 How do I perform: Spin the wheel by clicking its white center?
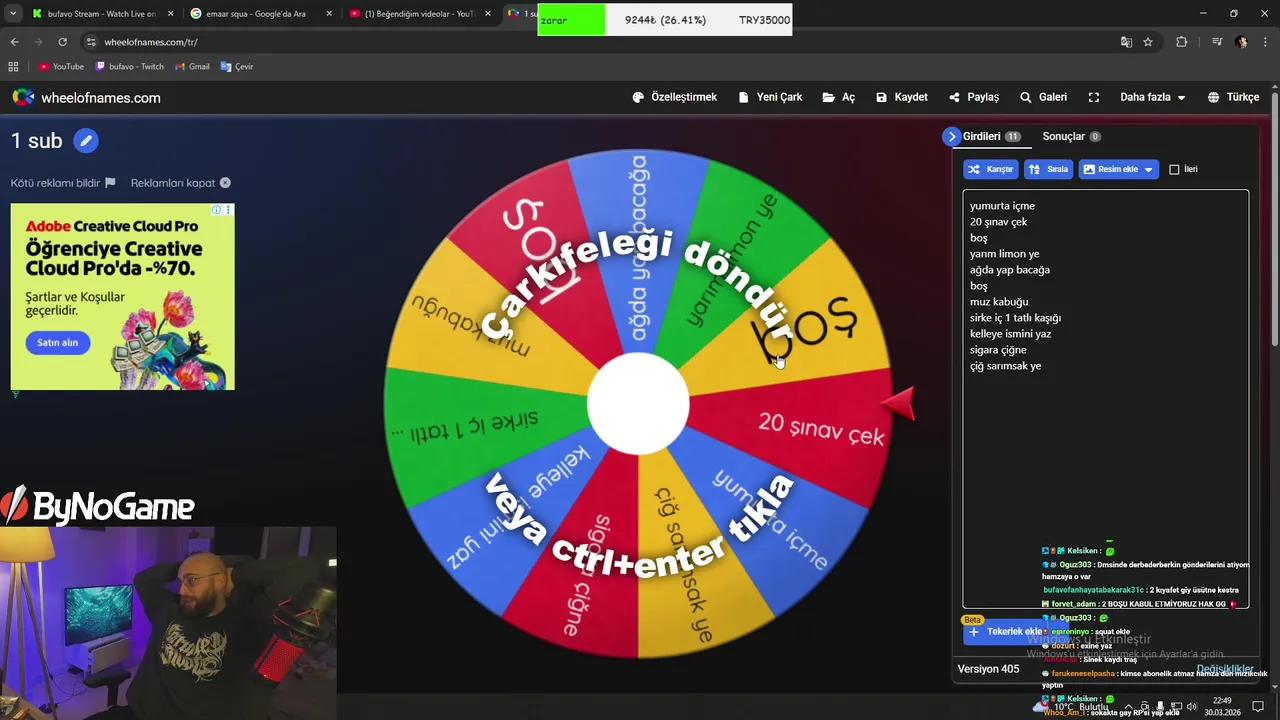tap(638, 404)
